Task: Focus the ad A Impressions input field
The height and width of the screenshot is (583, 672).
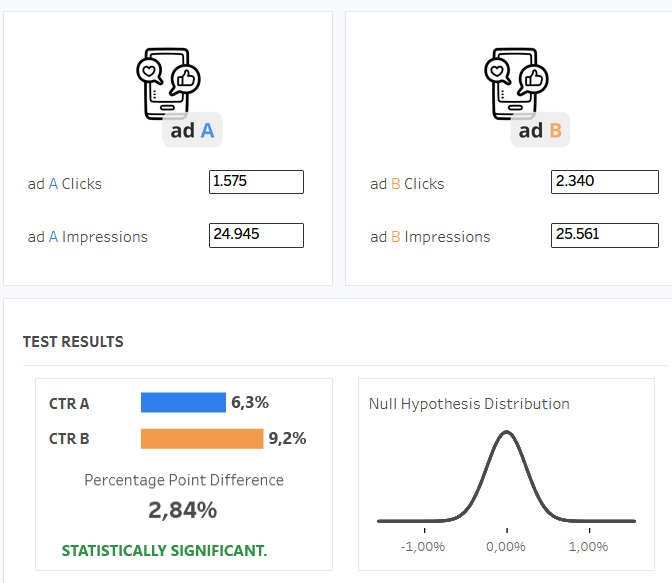Action: [x=256, y=235]
